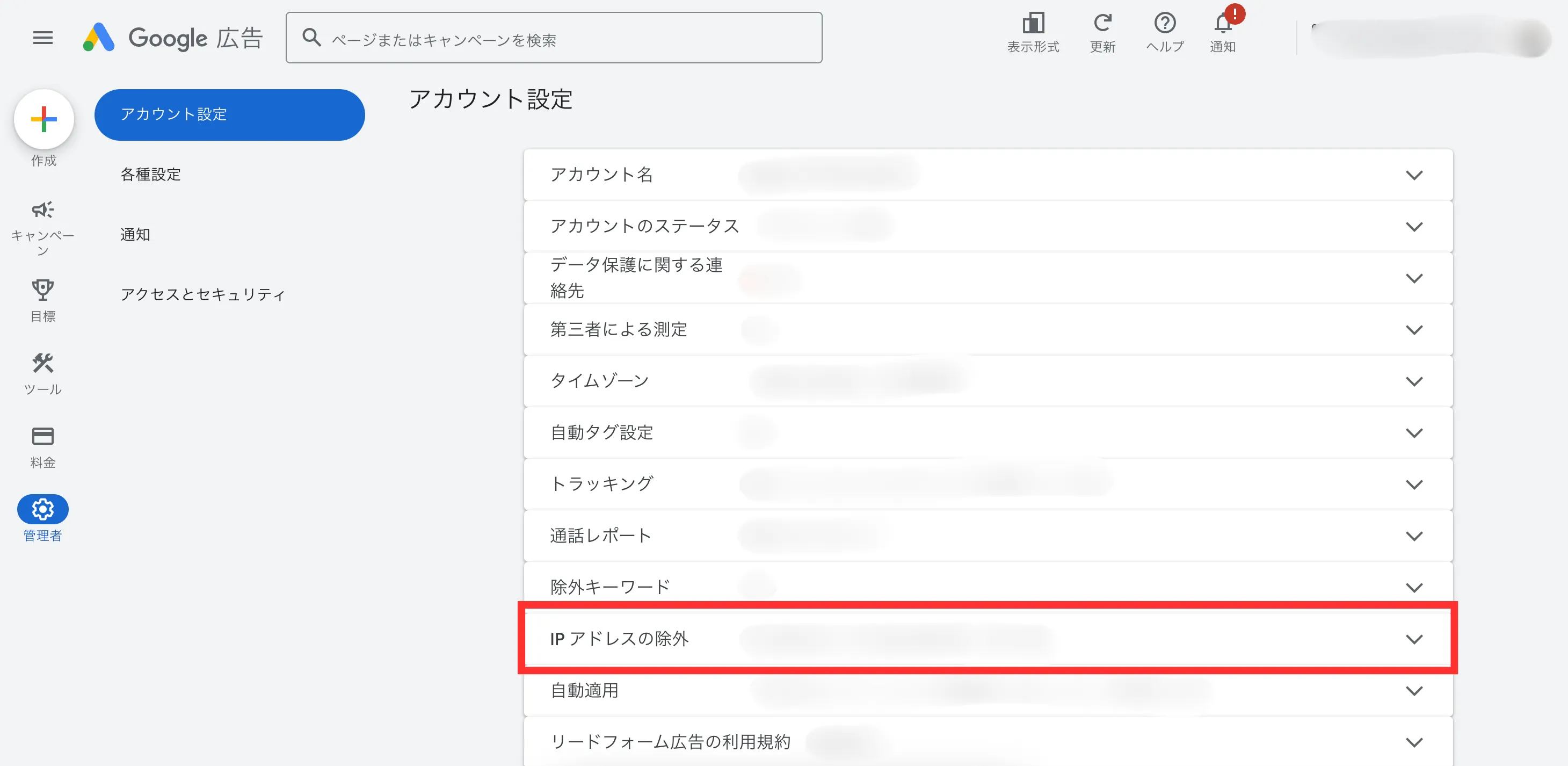Viewport: 1568px width, 766px height.
Task: Open the hamburger main menu
Action: 42,38
